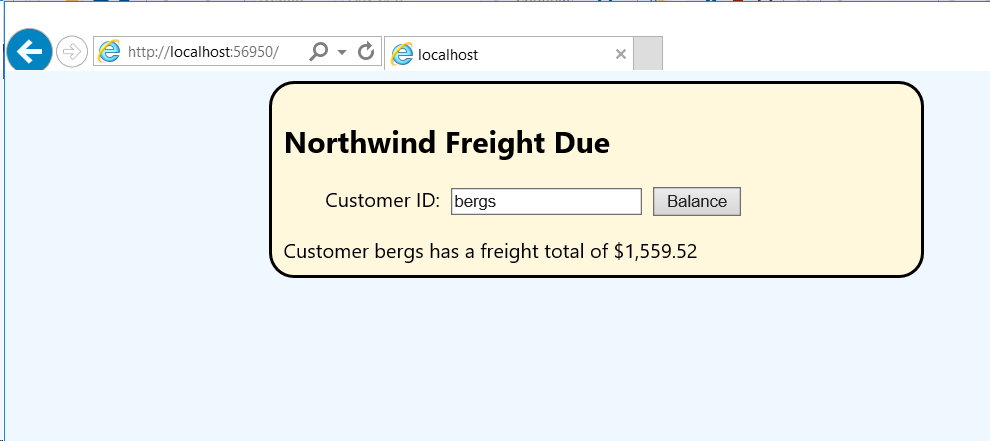Click the greyed-out forward arrow button
Image resolution: width=990 pixels, height=441 pixels.
click(x=72, y=52)
